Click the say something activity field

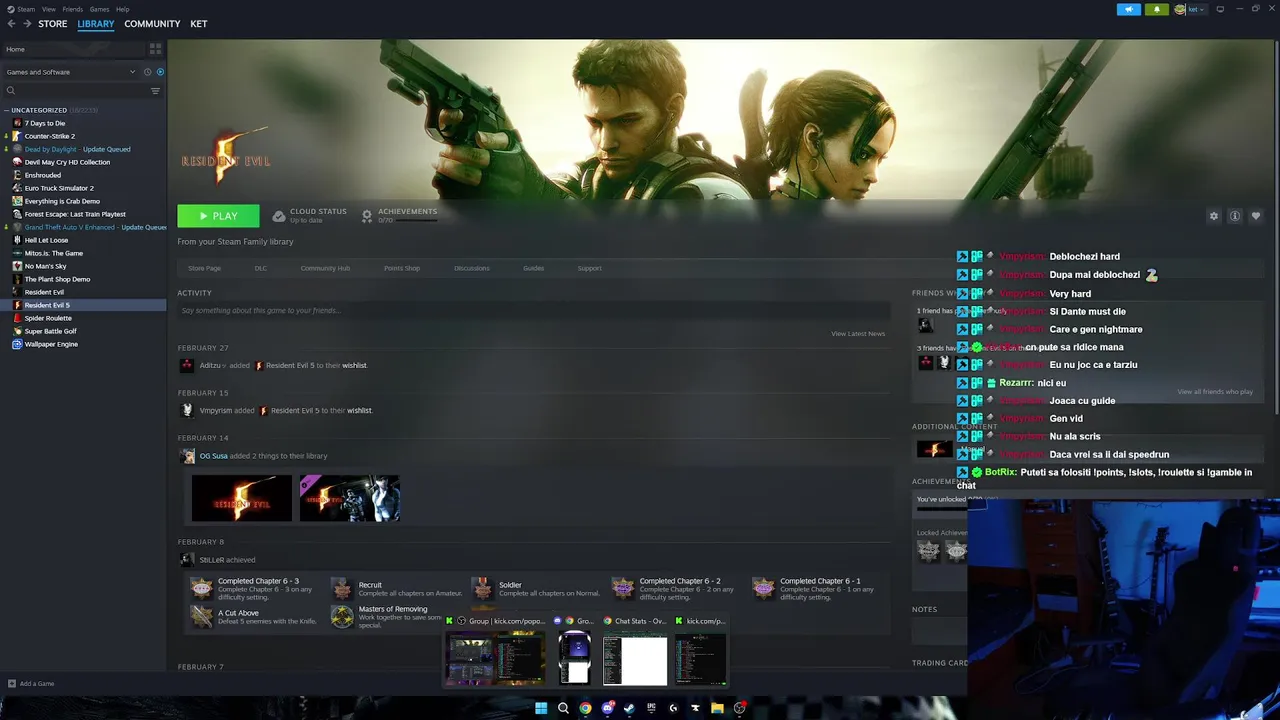pos(533,311)
